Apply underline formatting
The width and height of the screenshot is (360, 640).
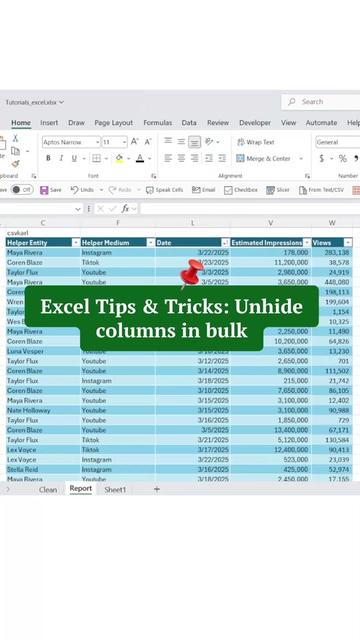[x=74, y=158]
